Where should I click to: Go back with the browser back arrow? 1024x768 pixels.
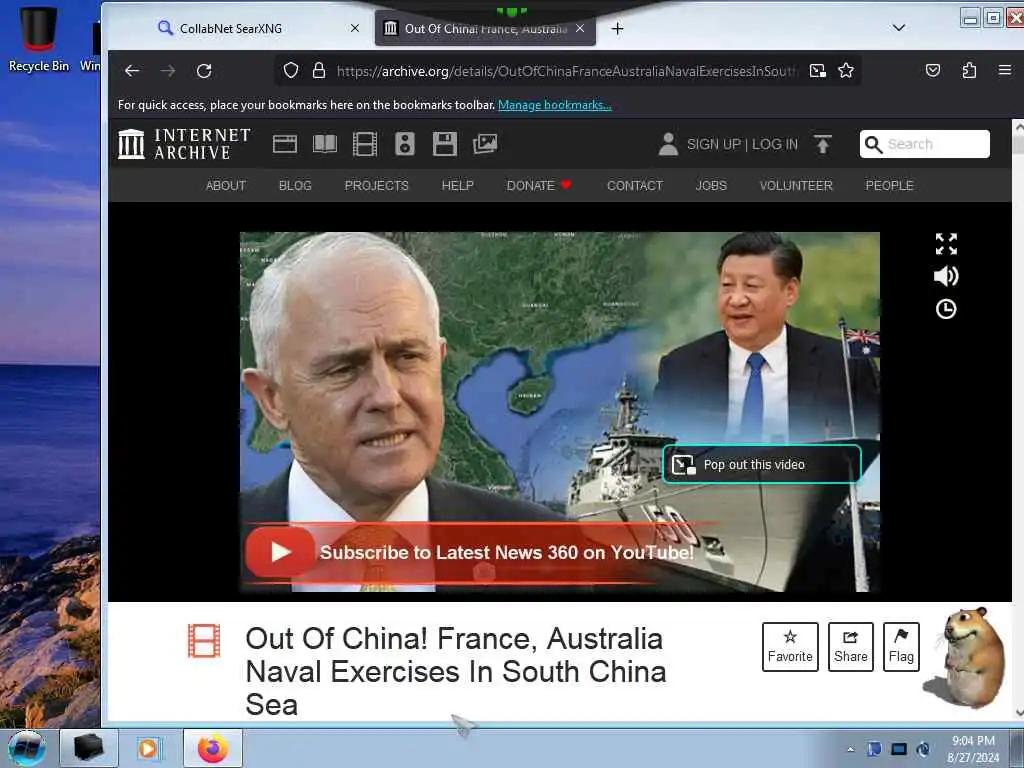coord(132,71)
